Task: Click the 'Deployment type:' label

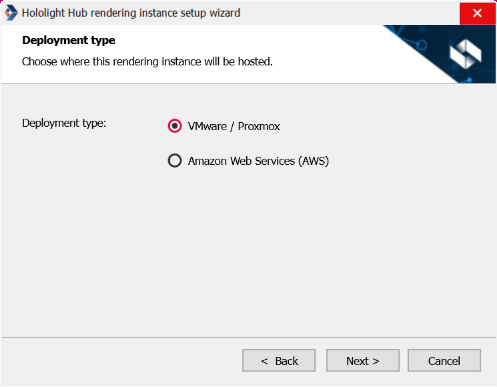Action: 64,123
